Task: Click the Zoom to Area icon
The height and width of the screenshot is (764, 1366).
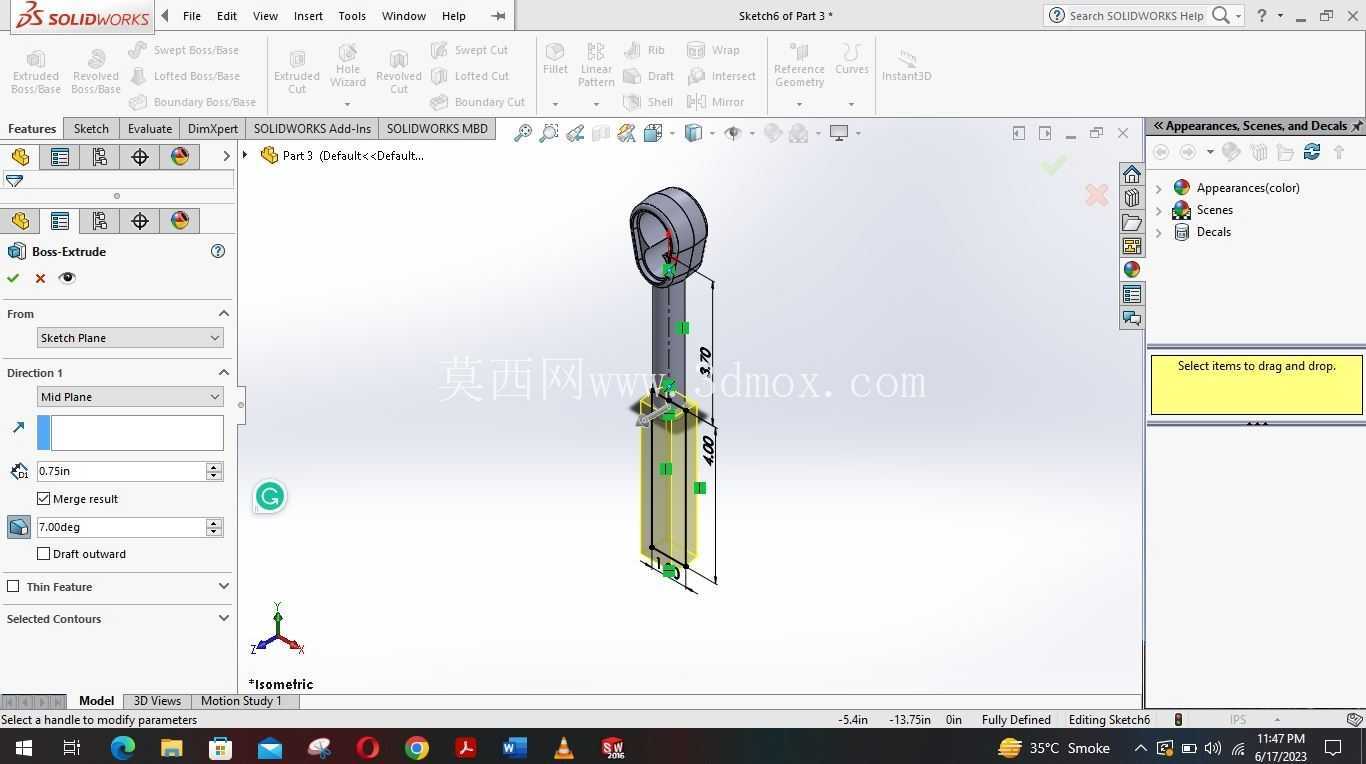Action: 548,133
